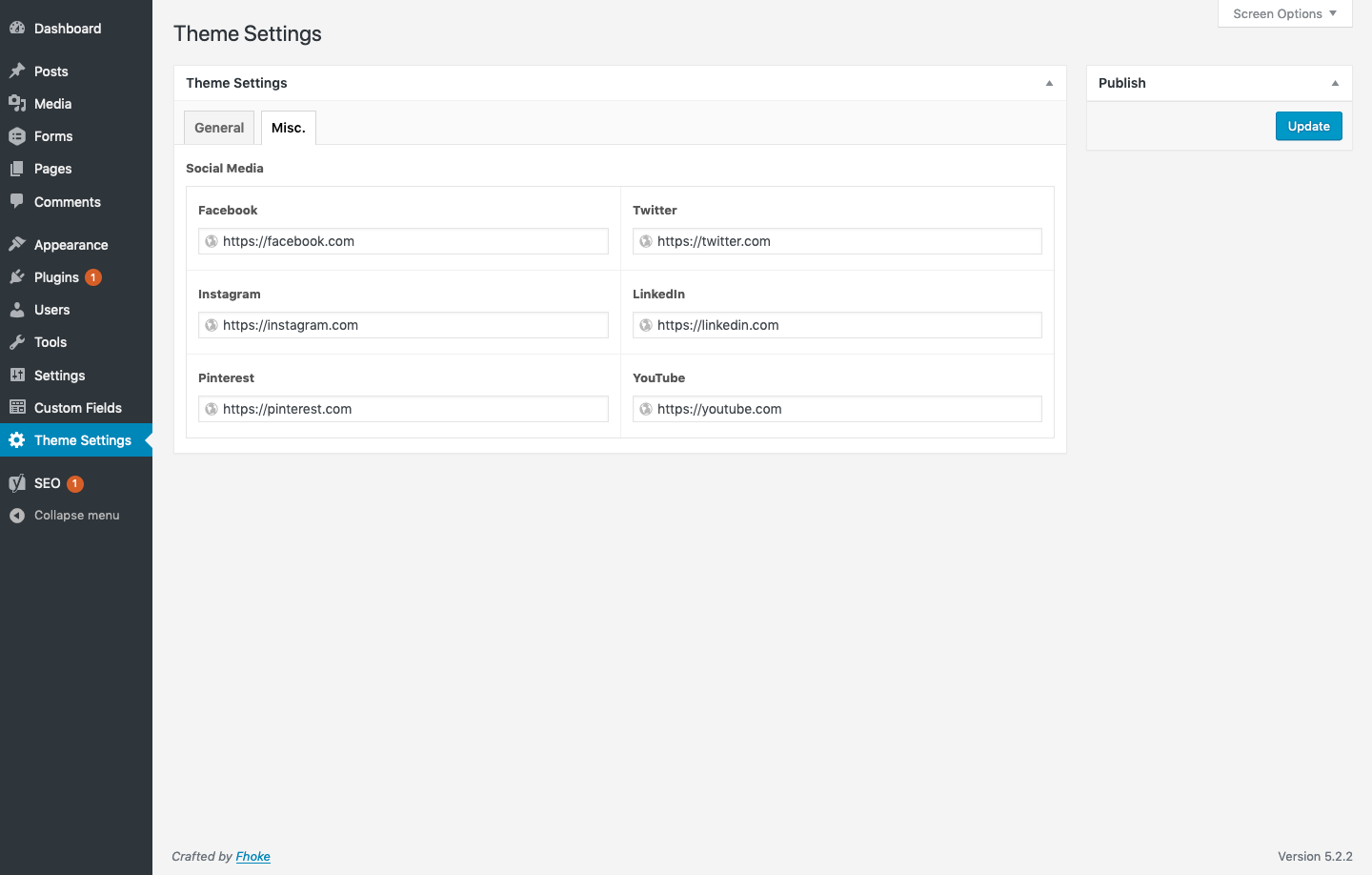Click the YouTube URL input field

point(837,409)
